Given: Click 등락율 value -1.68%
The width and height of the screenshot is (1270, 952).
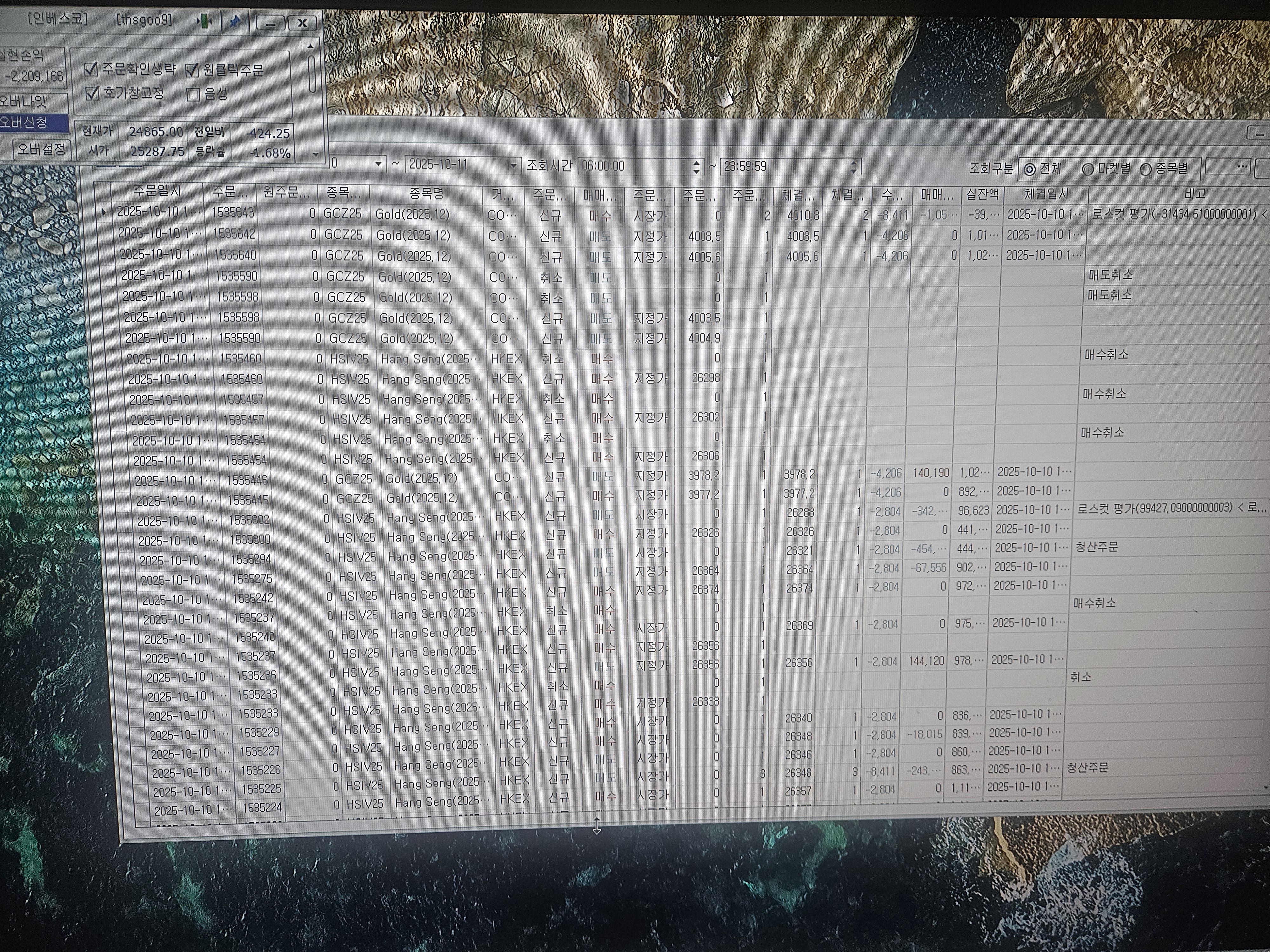Looking at the screenshot, I should click(x=269, y=153).
